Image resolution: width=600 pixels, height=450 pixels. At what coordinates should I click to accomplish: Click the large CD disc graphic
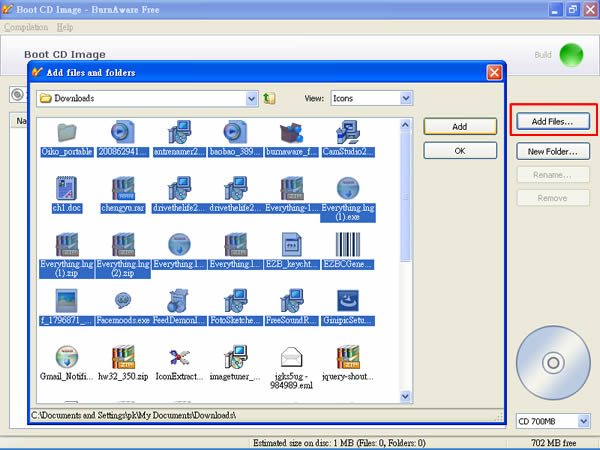pyautogui.click(x=553, y=362)
